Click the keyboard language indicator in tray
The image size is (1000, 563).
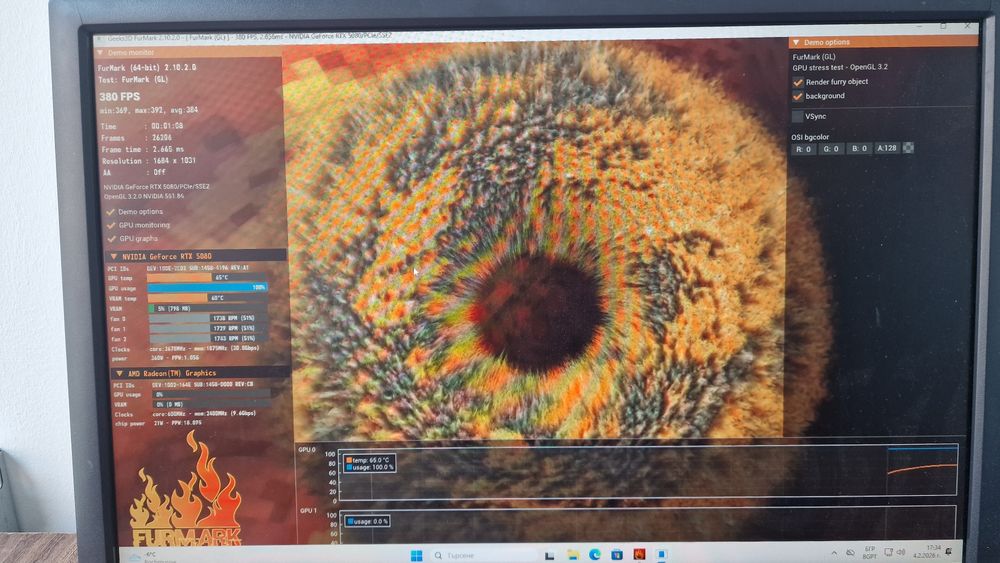click(869, 552)
